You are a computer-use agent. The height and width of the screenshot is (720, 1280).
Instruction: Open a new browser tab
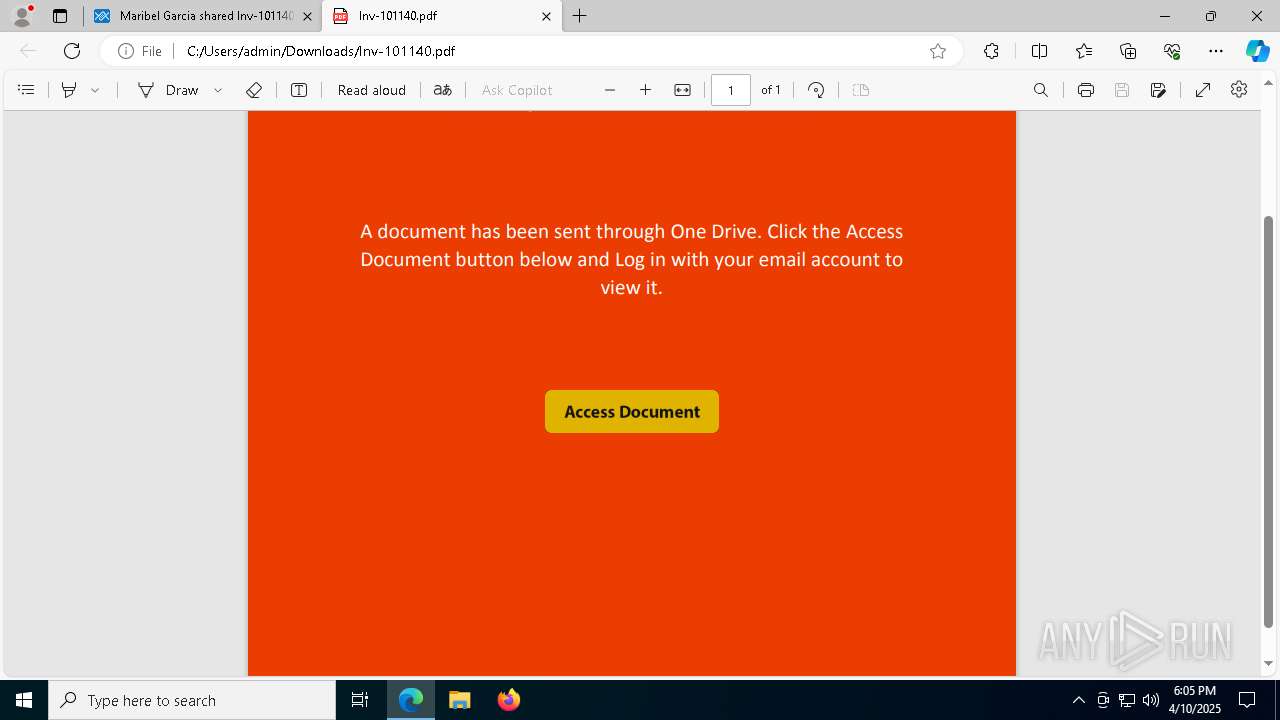(580, 16)
